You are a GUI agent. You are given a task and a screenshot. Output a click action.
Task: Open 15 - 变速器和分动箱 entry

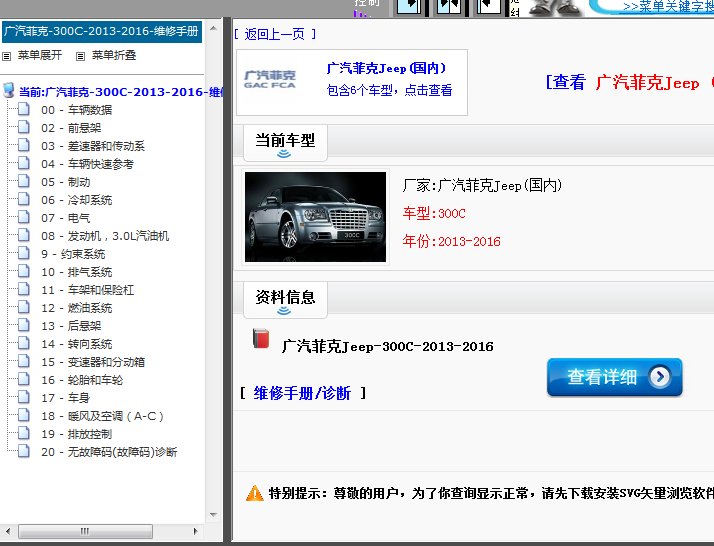tap(93, 362)
